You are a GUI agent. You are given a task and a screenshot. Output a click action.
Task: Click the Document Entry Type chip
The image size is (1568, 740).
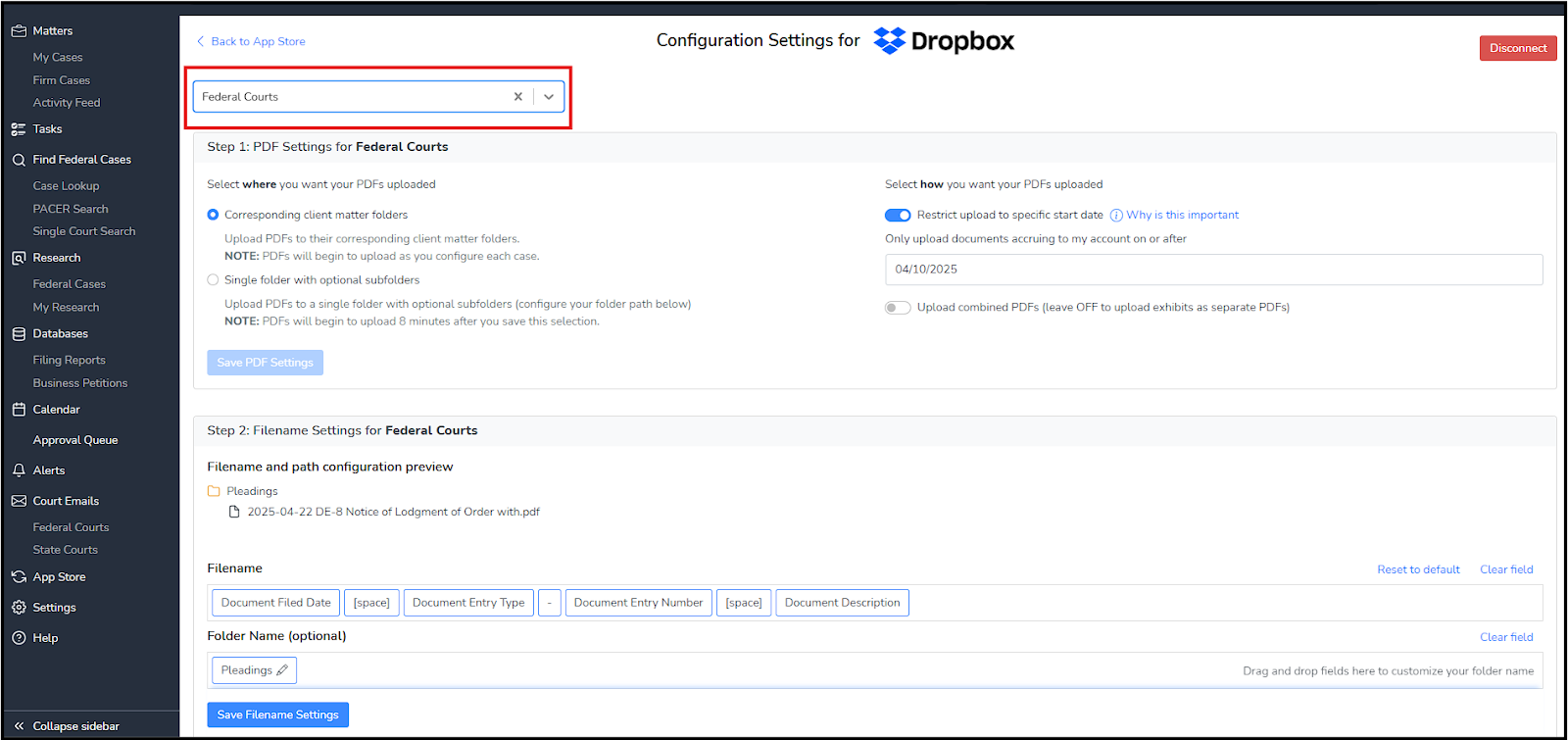click(468, 603)
